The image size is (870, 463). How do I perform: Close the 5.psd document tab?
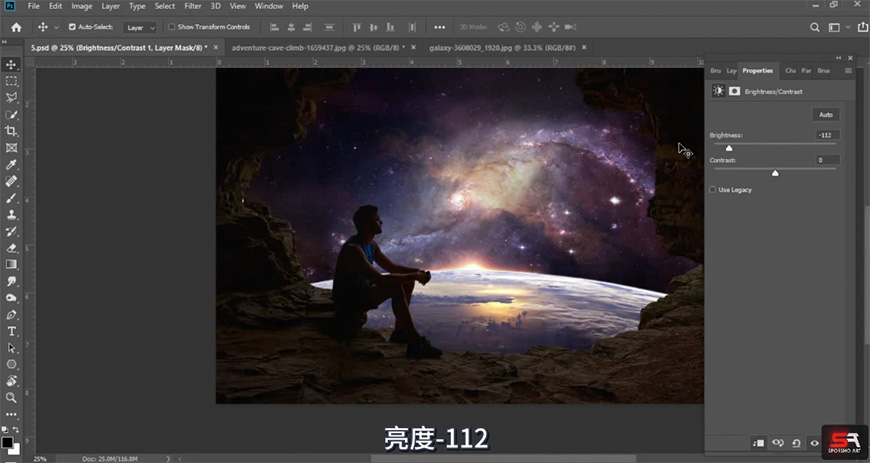[216, 48]
